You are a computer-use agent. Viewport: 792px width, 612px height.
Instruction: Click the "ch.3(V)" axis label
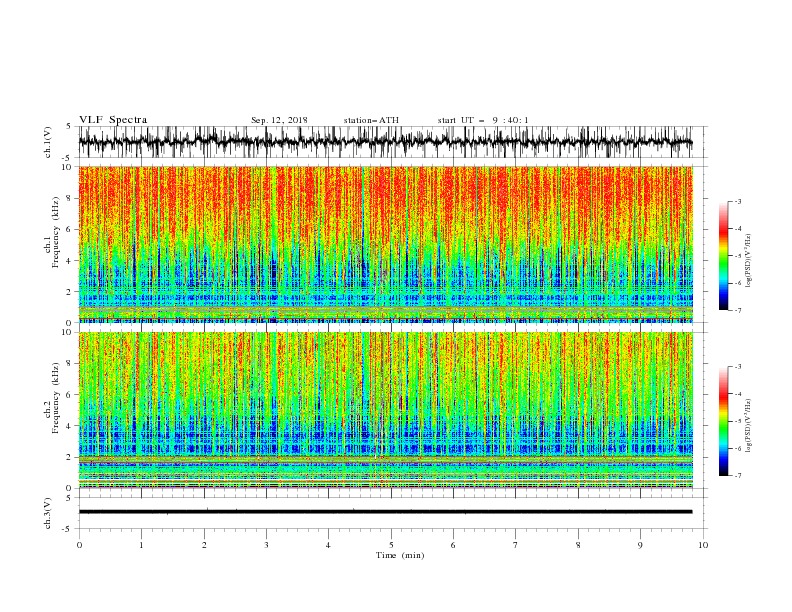[48, 513]
